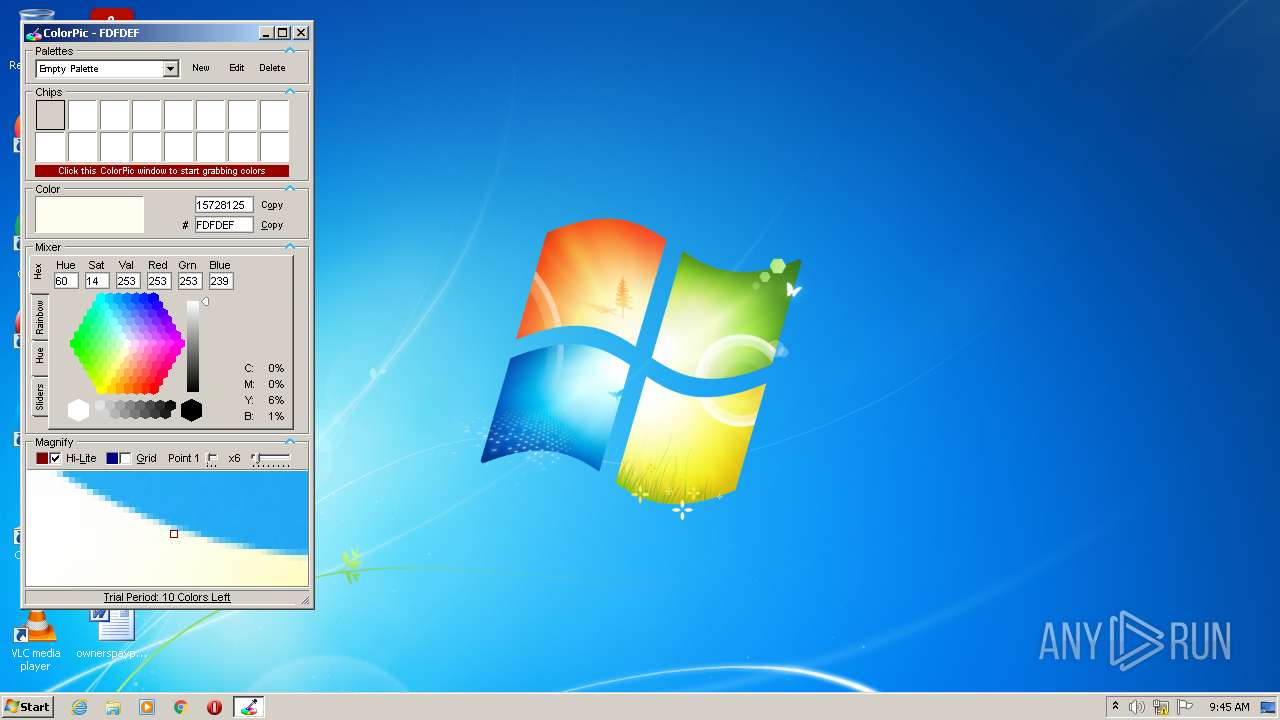Click the blue Grid color swatch
The image size is (1280, 720).
click(x=112, y=458)
